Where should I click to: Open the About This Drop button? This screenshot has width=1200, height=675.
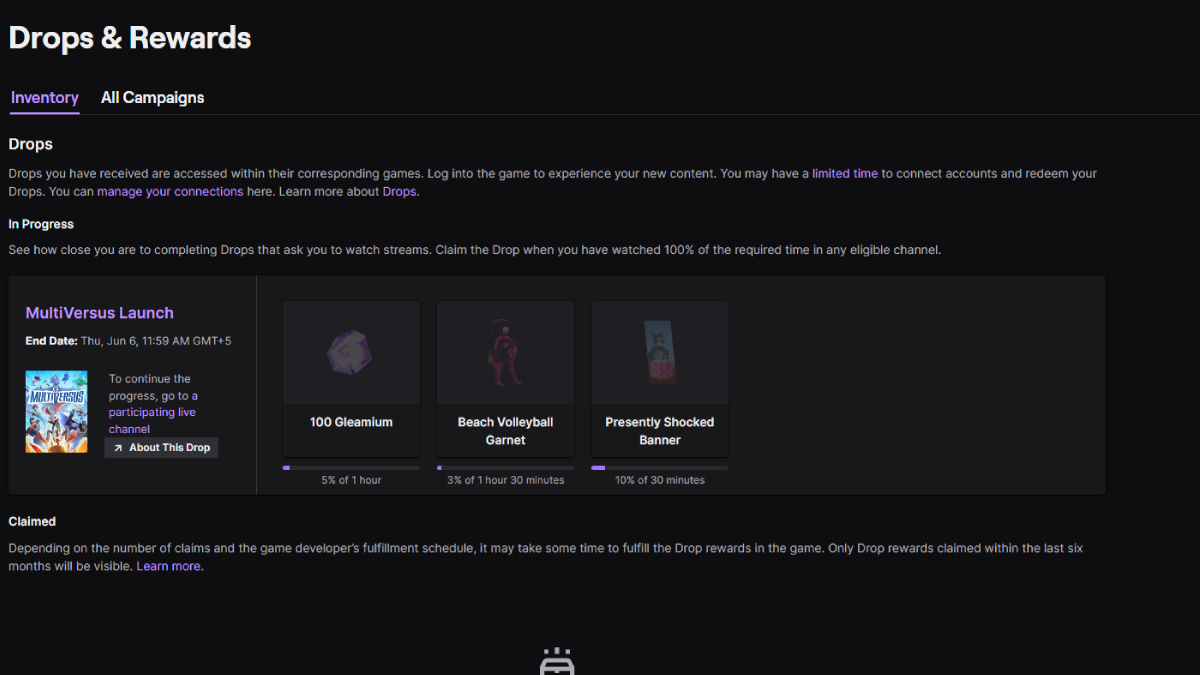coord(161,447)
